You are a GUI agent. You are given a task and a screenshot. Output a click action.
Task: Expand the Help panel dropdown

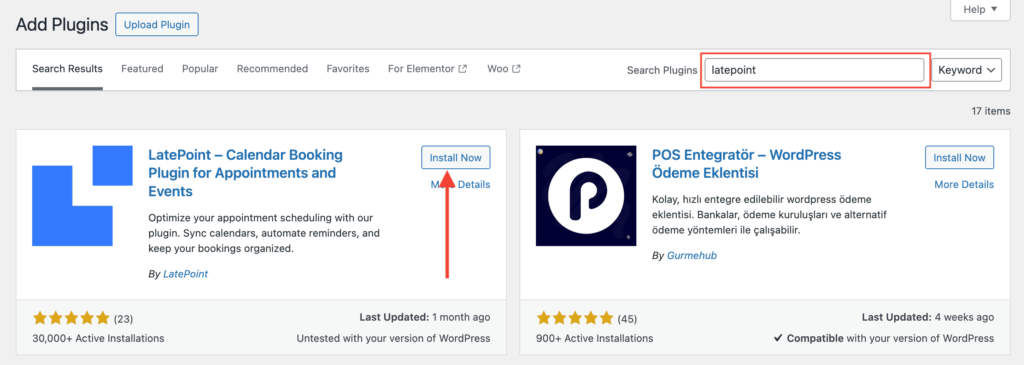pyautogui.click(x=980, y=10)
